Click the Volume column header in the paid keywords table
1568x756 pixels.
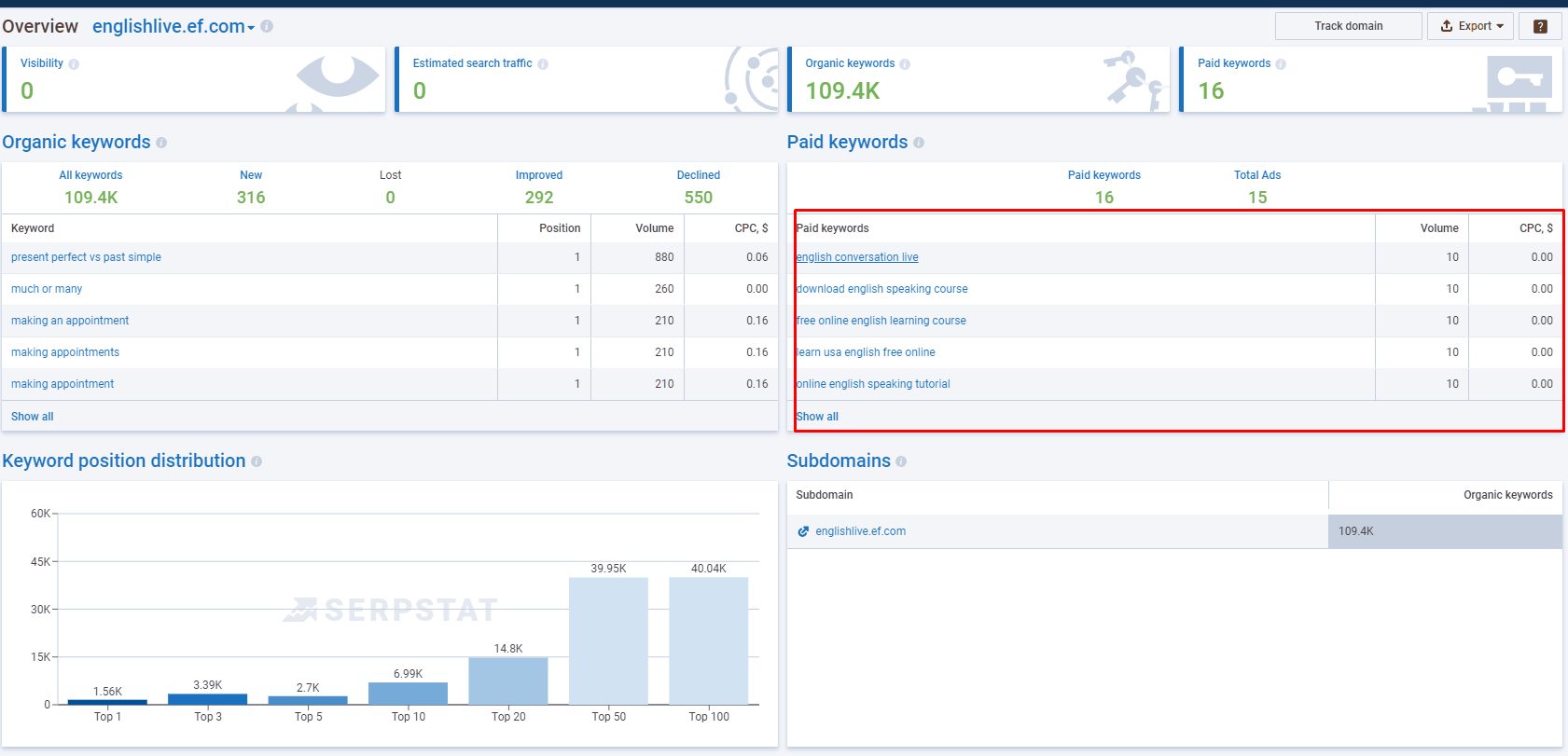(x=1439, y=228)
